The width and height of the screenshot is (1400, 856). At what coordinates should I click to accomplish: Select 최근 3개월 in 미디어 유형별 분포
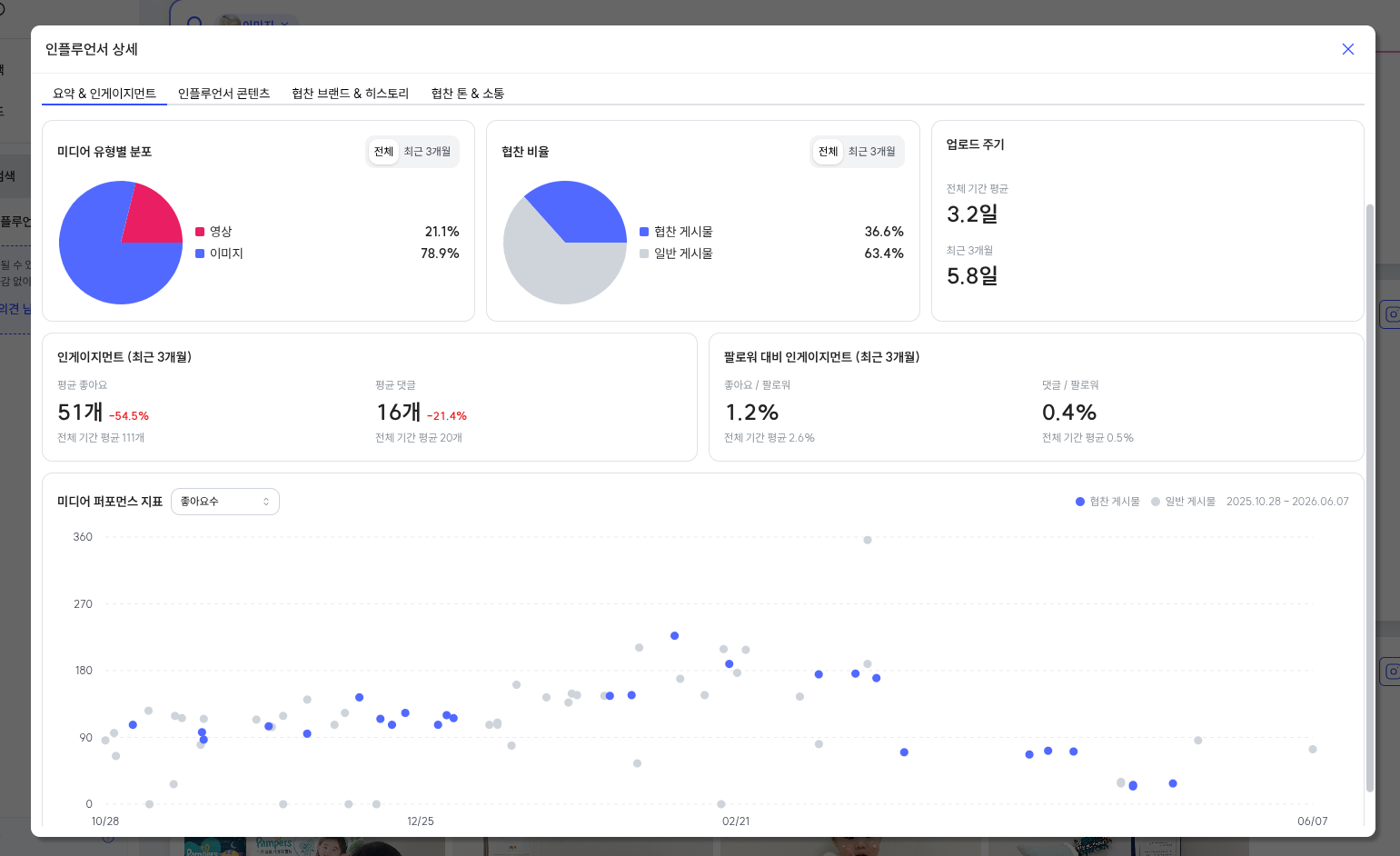[427, 152]
